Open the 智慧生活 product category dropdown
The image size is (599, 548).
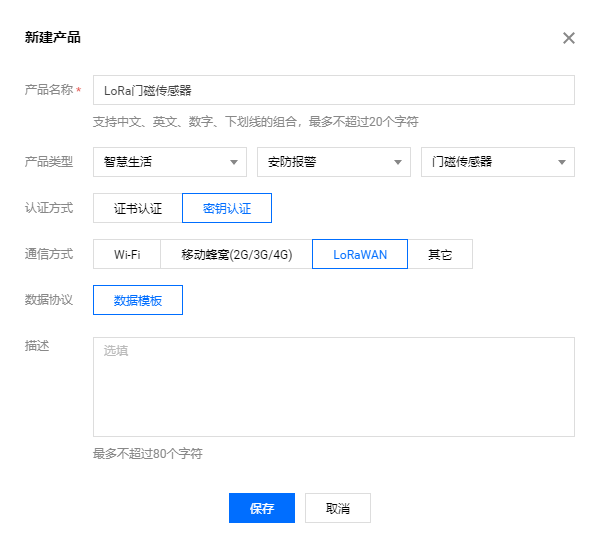point(170,162)
